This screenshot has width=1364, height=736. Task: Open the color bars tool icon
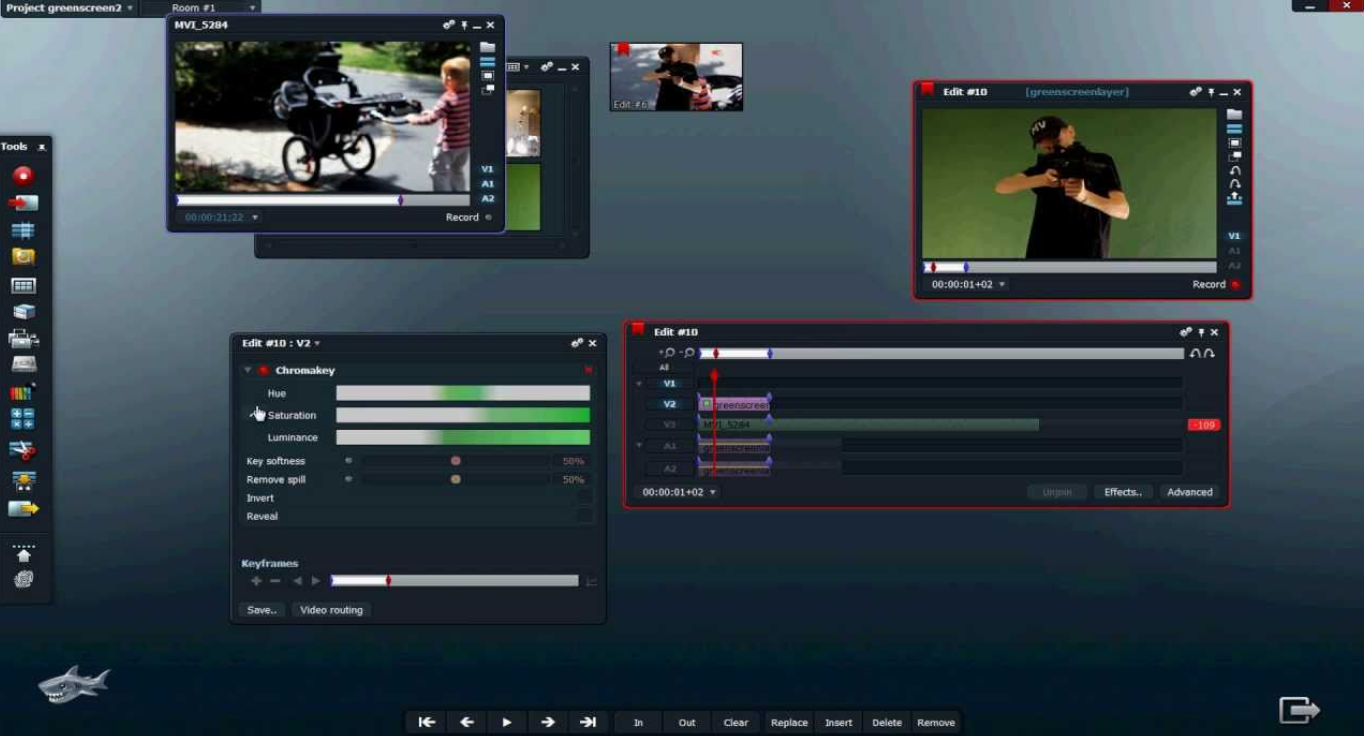point(23,392)
